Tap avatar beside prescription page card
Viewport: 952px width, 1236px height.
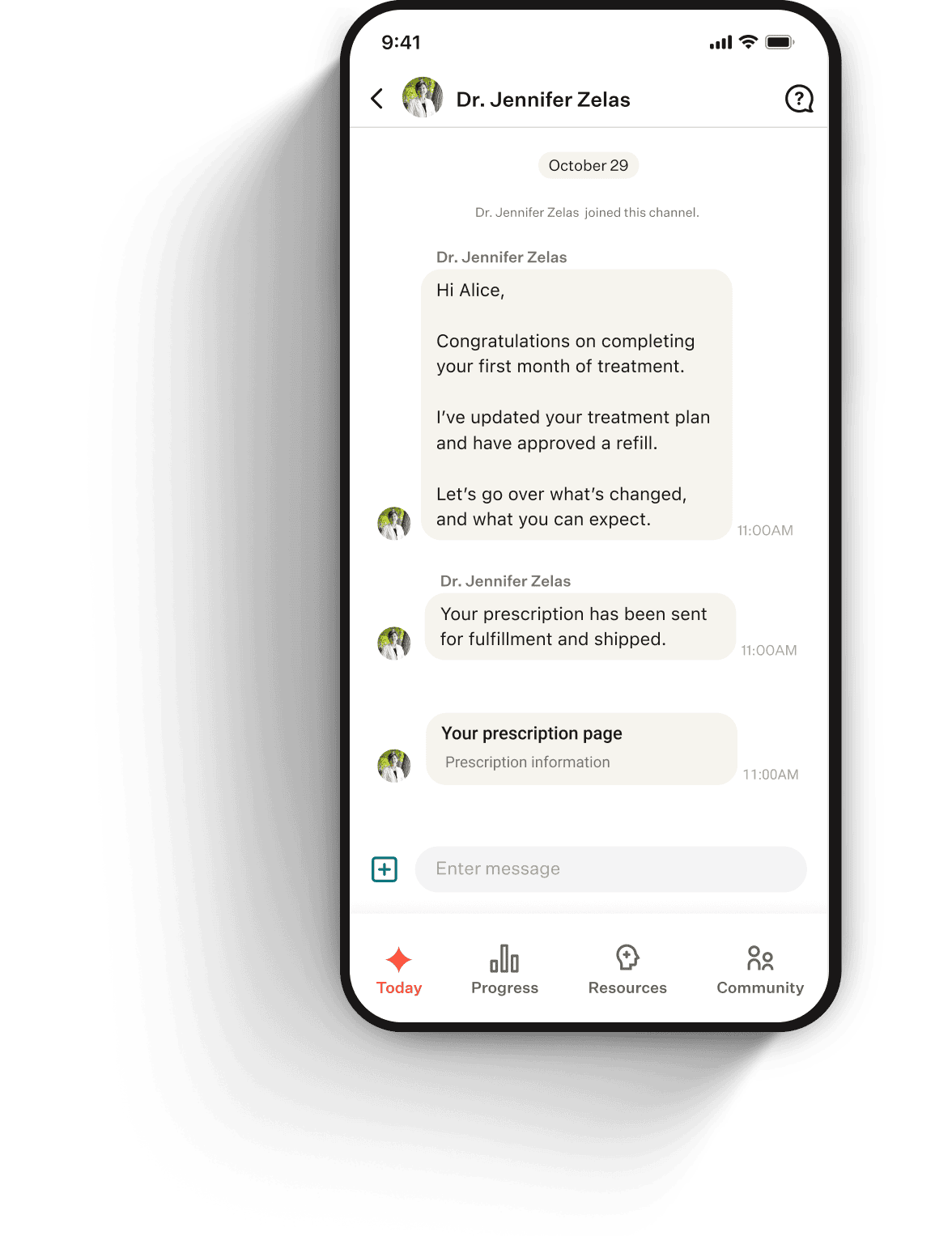point(394,765)
